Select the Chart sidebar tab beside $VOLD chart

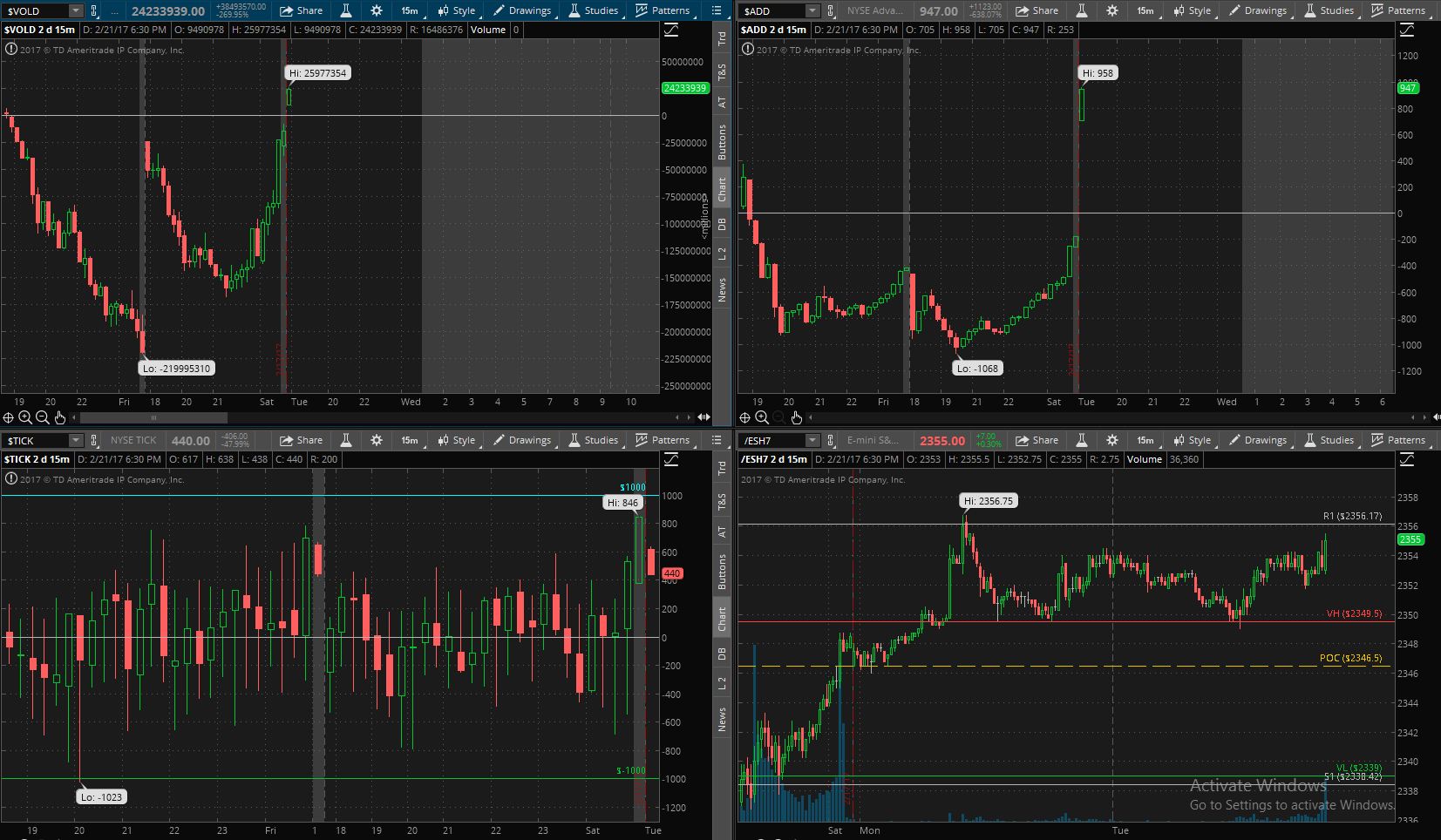(722, 190)
